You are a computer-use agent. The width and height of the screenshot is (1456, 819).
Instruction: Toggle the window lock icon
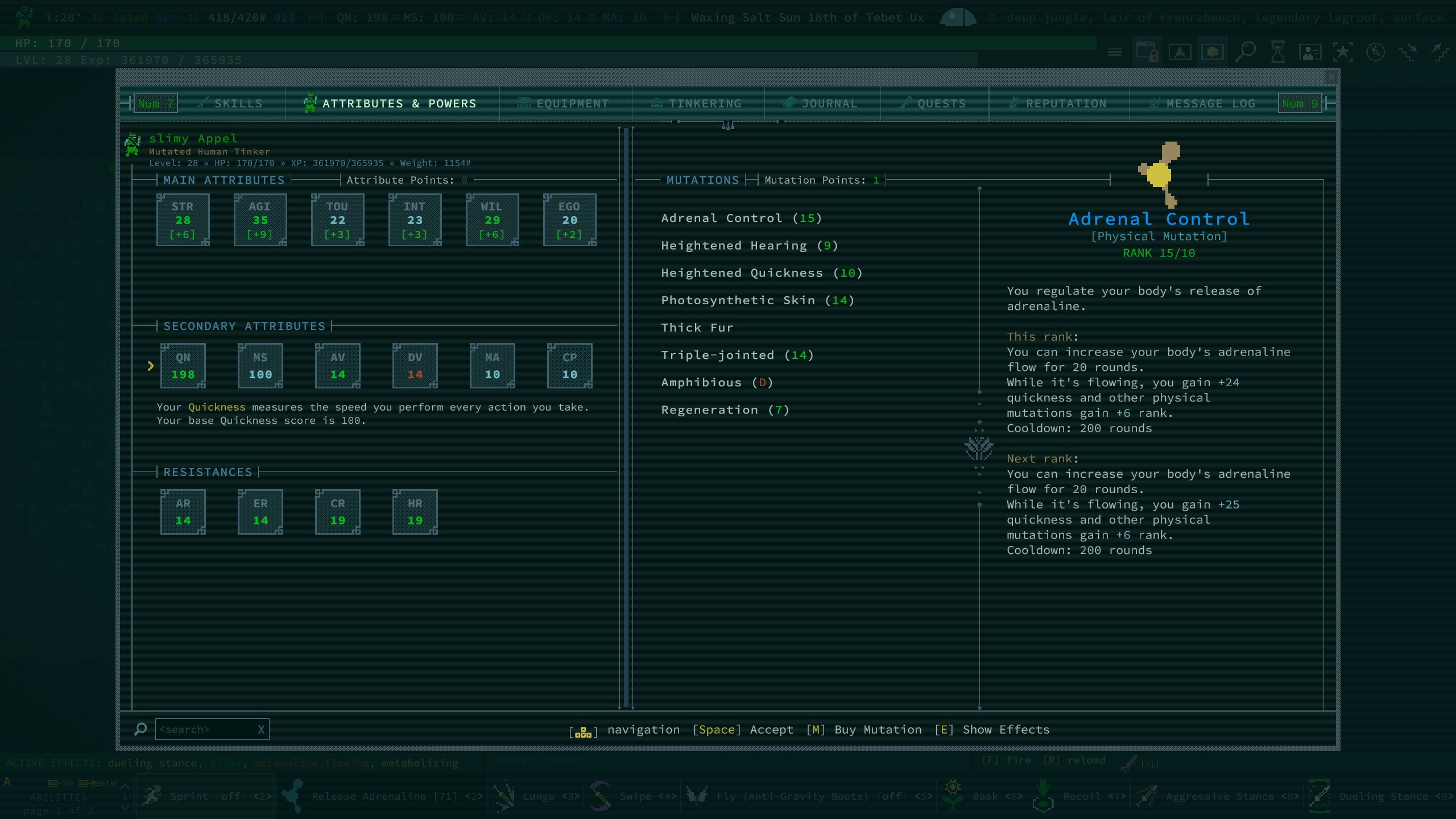coord(1147,52)
